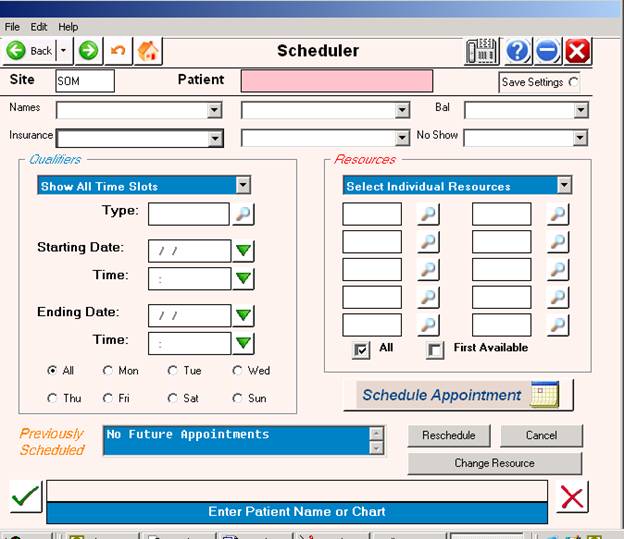
Task: Click the Schedule Appointment button
Action: [458, 395]
